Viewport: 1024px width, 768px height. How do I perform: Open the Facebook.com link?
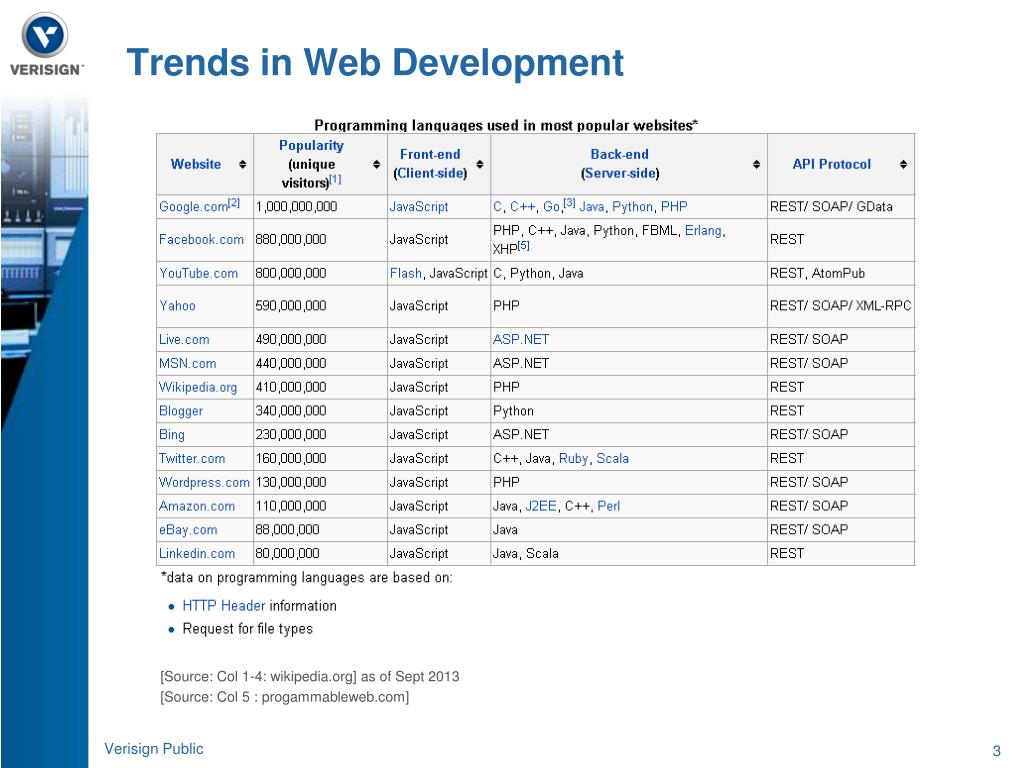pos(201,240)
